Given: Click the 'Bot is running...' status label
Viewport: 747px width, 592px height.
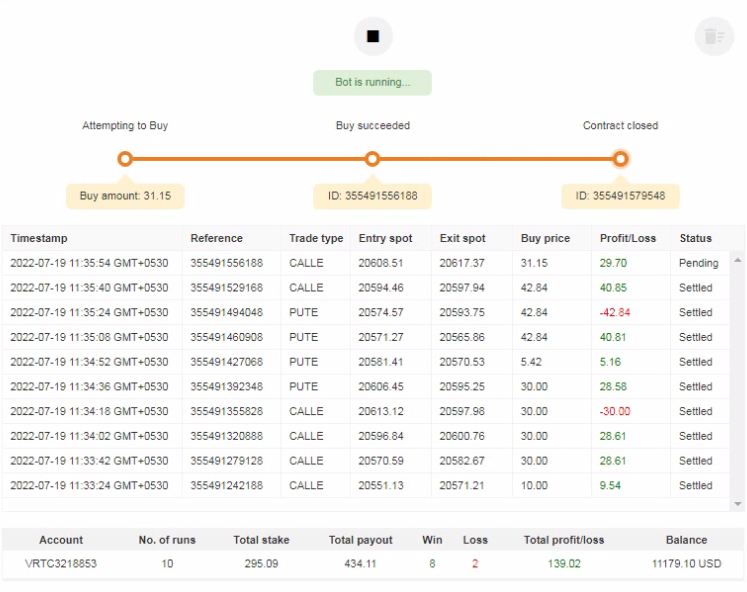Looking at the screenshot, I should tap(372, 82).
